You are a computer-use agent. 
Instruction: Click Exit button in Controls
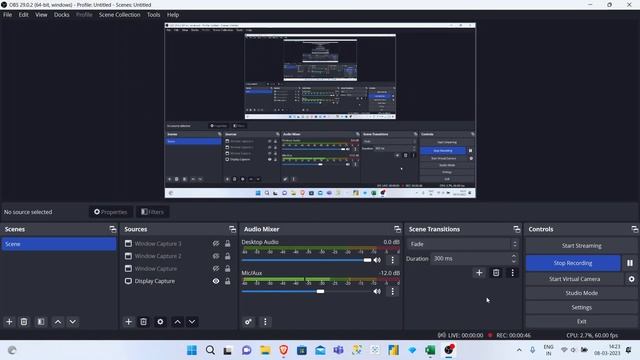click(581, 322)
